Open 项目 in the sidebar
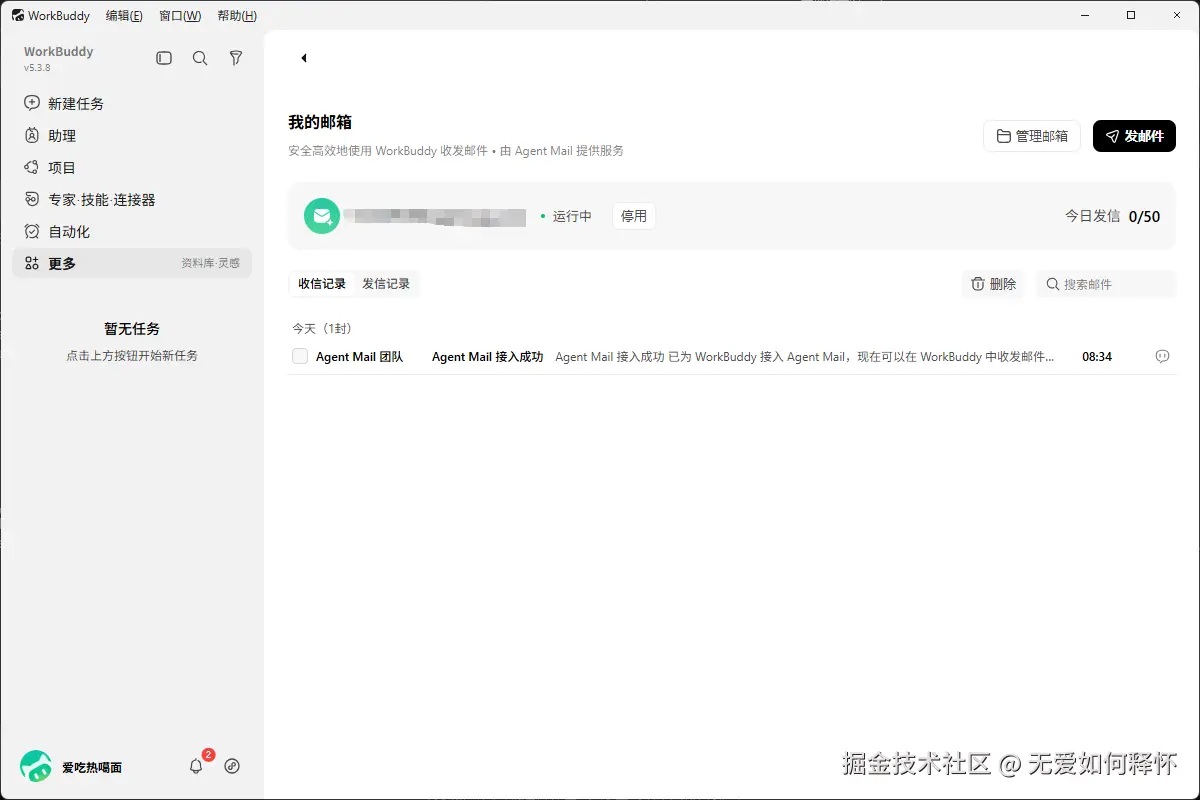 click(132, 167)
